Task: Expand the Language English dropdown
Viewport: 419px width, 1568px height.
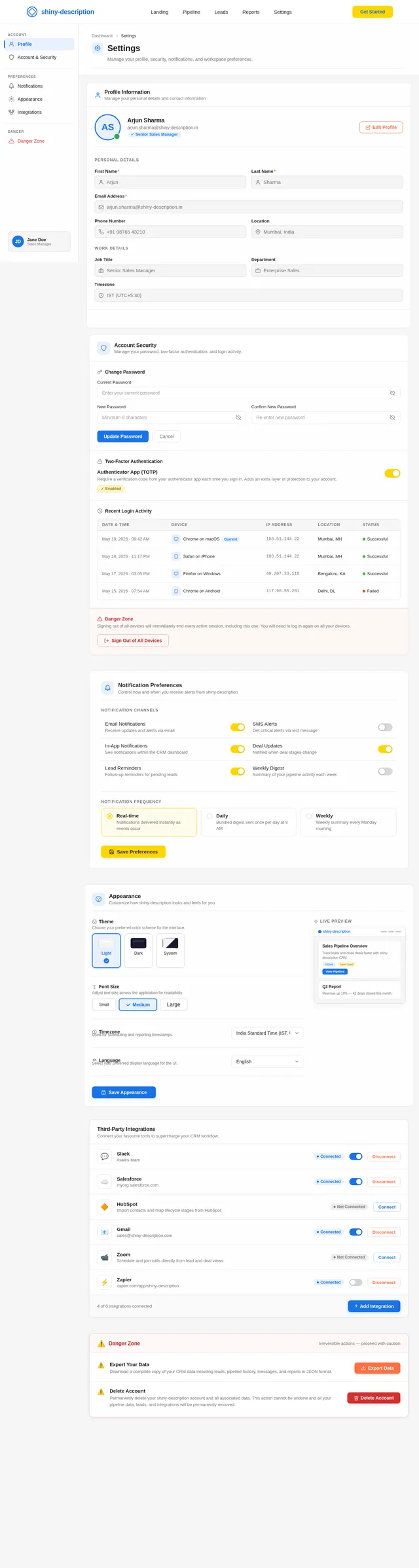Action: point(267,1061)
